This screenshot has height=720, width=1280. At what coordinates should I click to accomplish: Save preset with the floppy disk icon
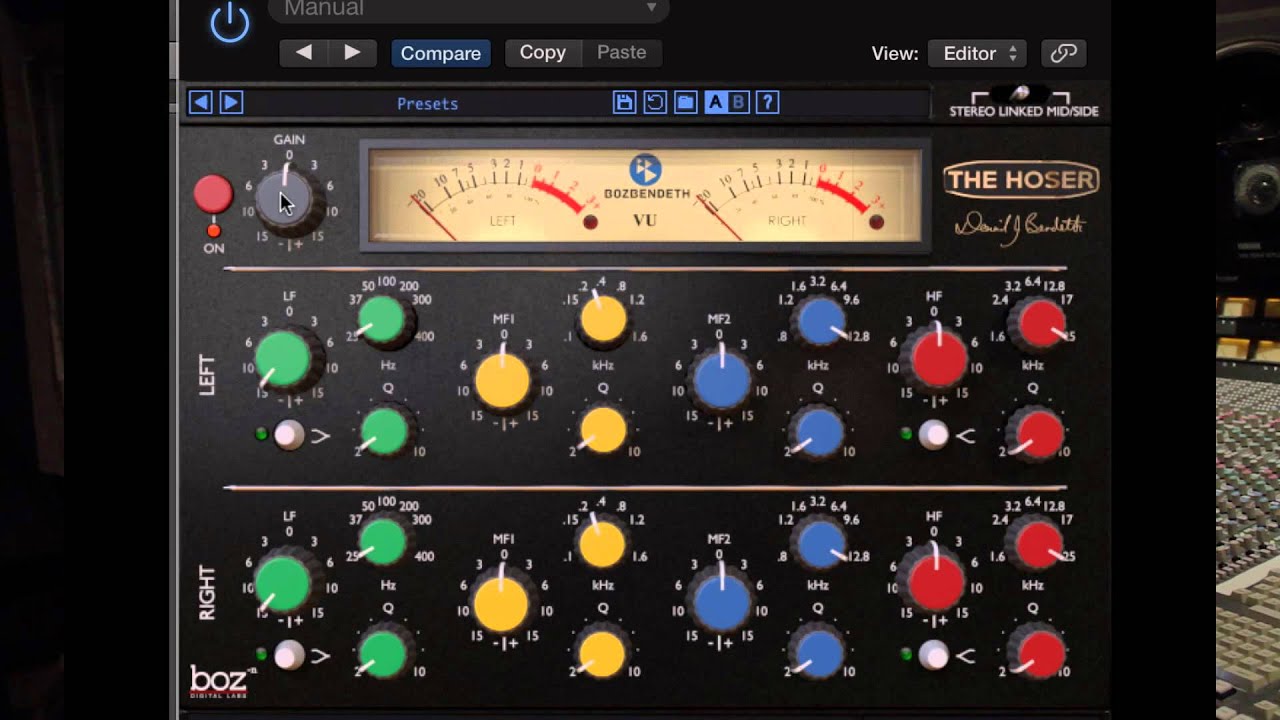(x=625, y=102)
